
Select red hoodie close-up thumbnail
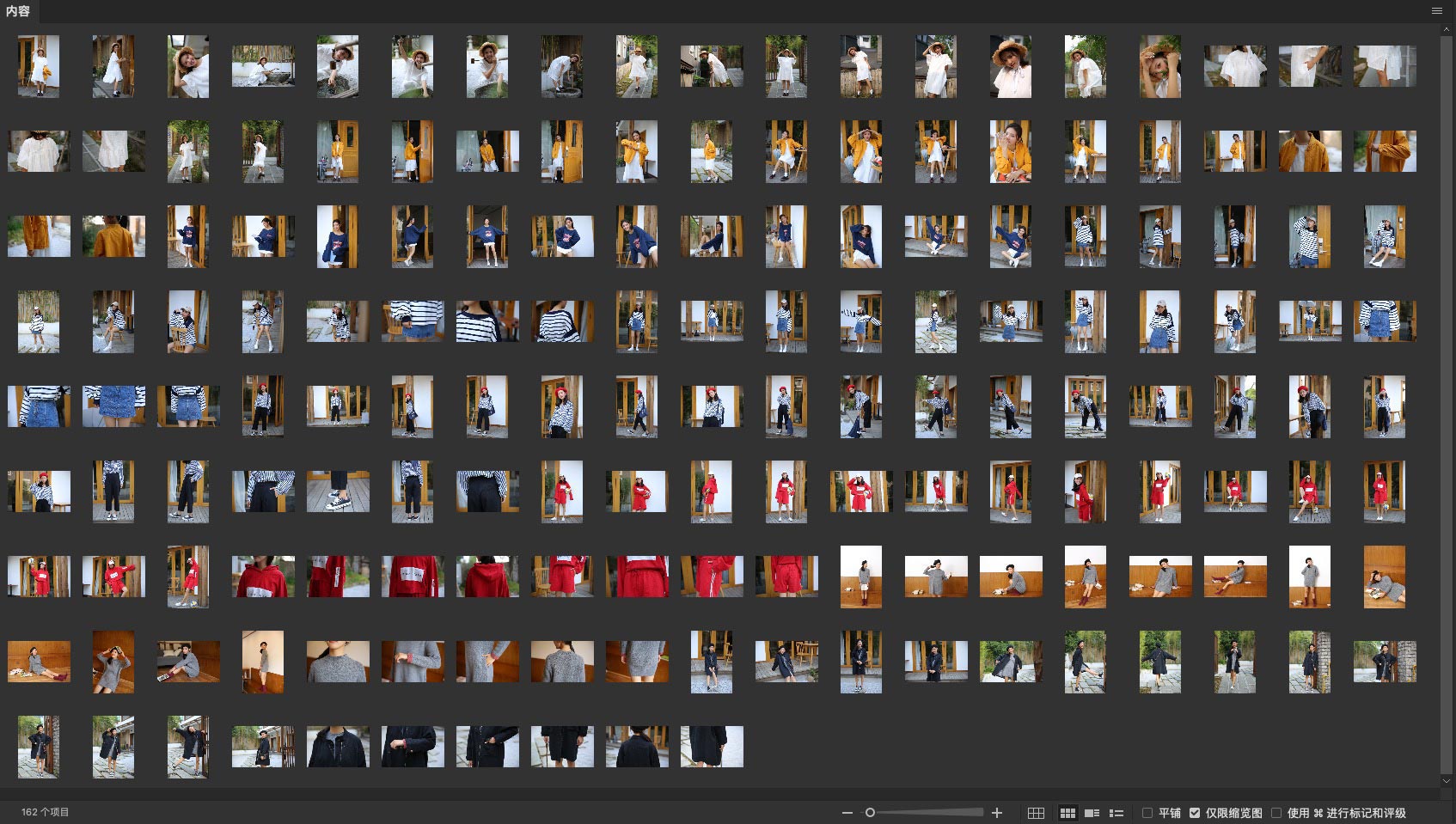tap(263, 577)
